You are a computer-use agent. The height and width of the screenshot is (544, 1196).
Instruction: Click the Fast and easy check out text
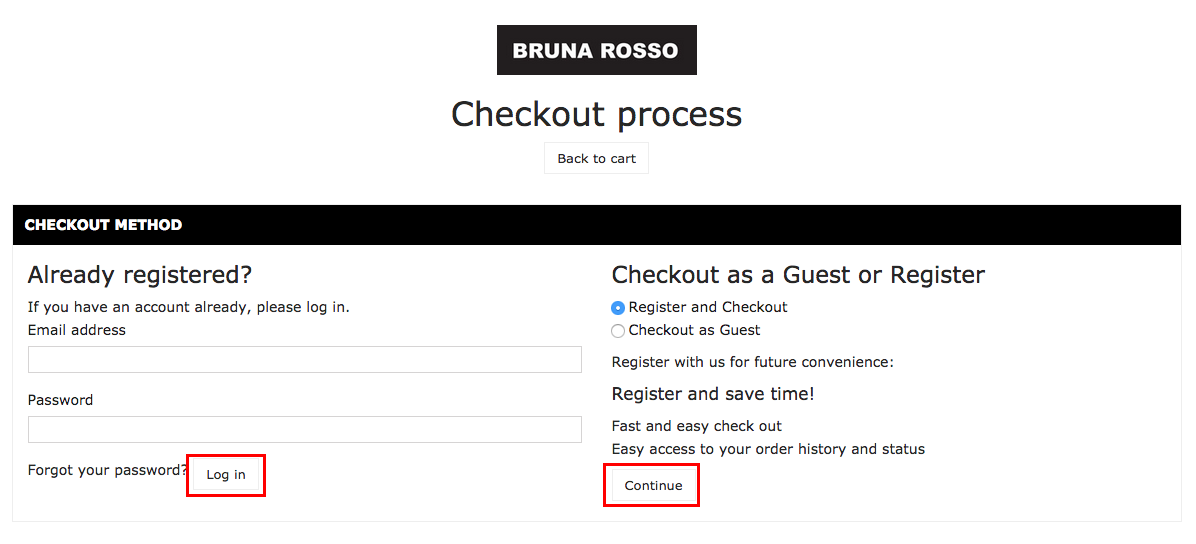(697, 426)
